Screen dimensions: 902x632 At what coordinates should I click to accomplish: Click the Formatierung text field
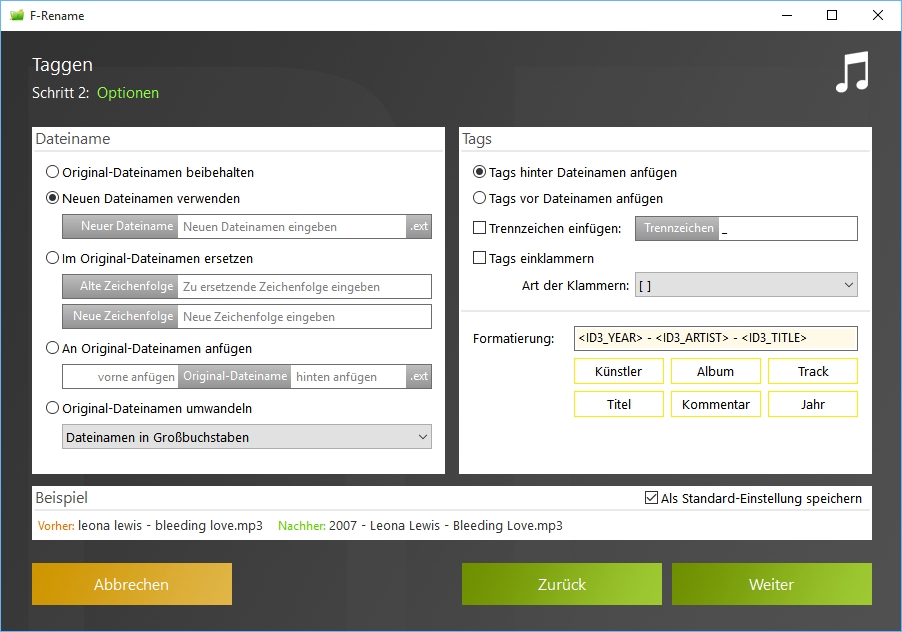[715, 338]
